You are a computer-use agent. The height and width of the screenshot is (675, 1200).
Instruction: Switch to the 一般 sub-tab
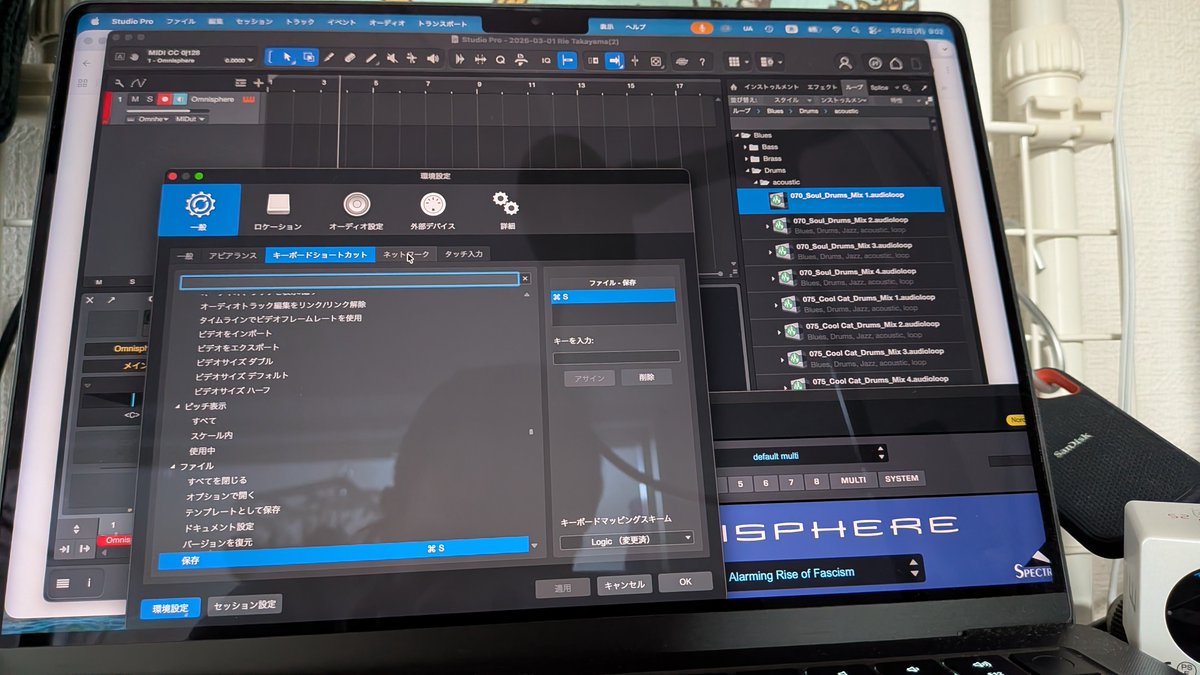183,255
